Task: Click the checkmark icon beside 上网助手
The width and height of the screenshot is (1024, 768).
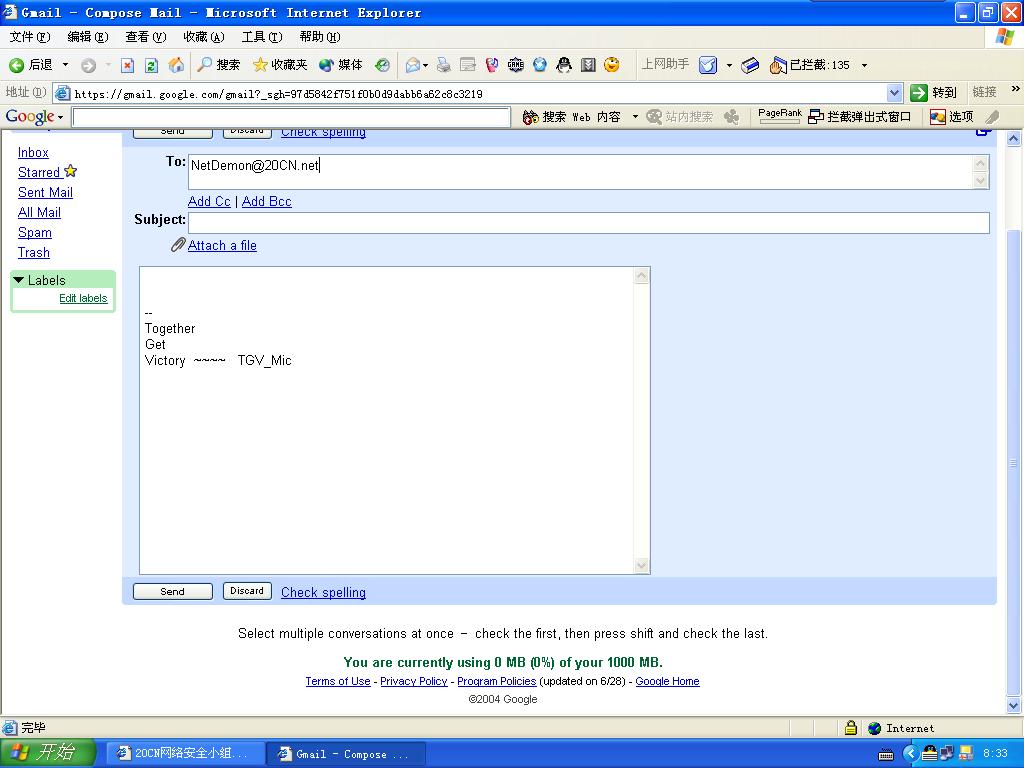Action: point(708,65)
